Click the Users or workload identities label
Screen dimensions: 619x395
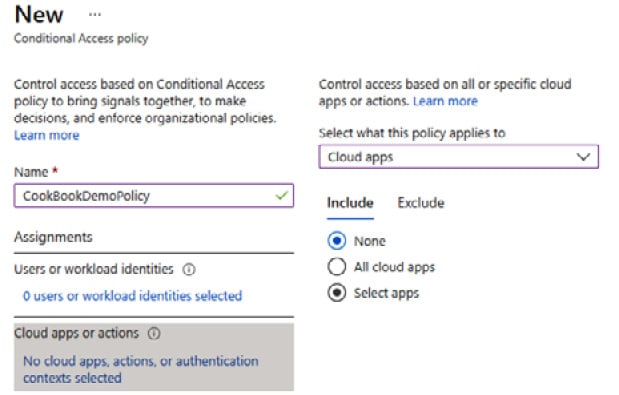point(94,269)
